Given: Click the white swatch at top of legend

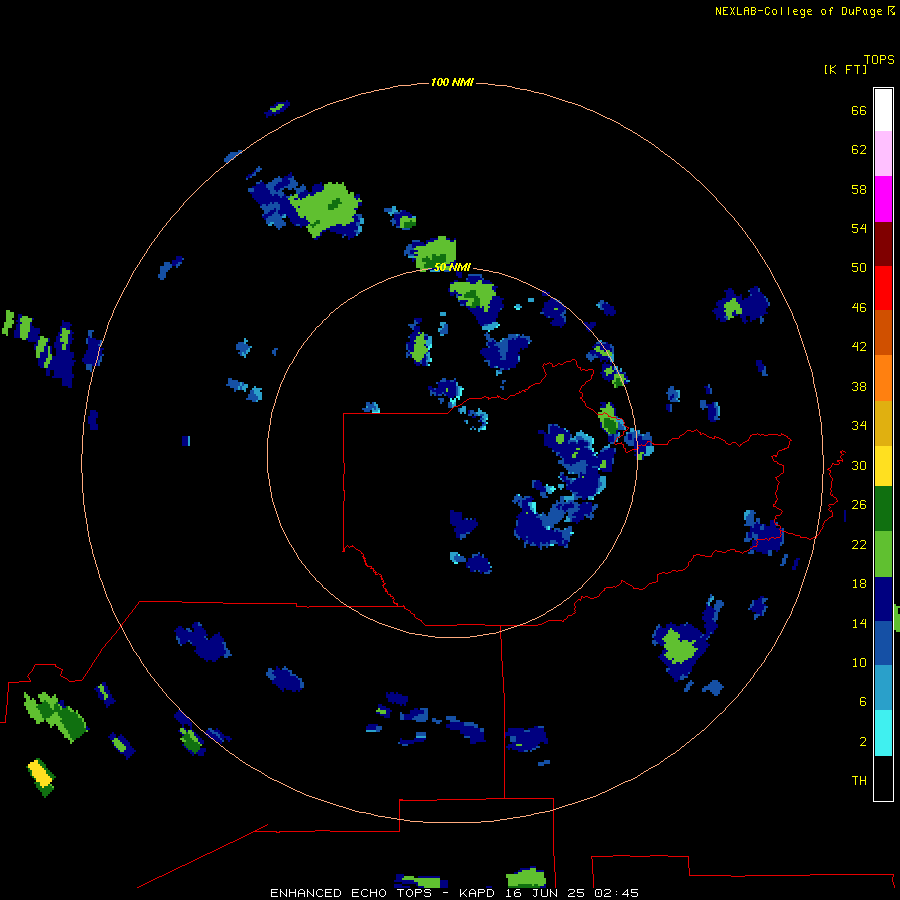Looking at the screenshot, I should coord(883,110).
